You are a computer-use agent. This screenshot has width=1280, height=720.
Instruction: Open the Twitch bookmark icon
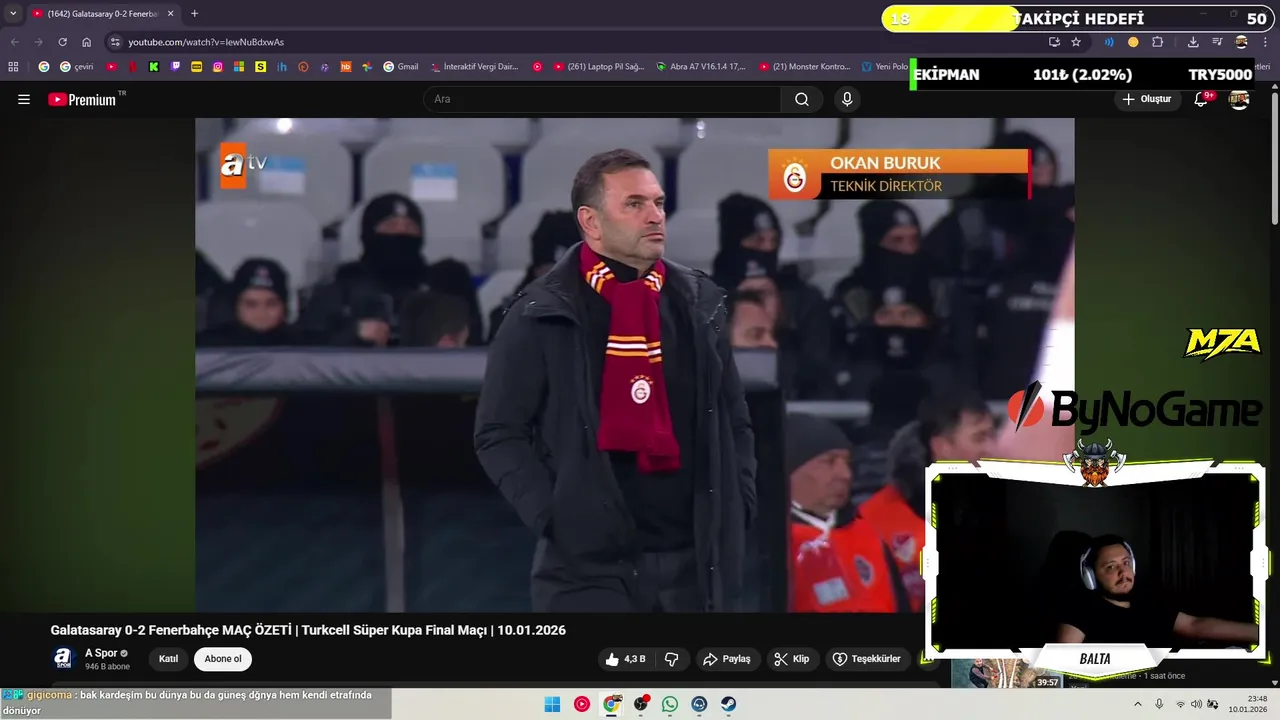[176, 67]
